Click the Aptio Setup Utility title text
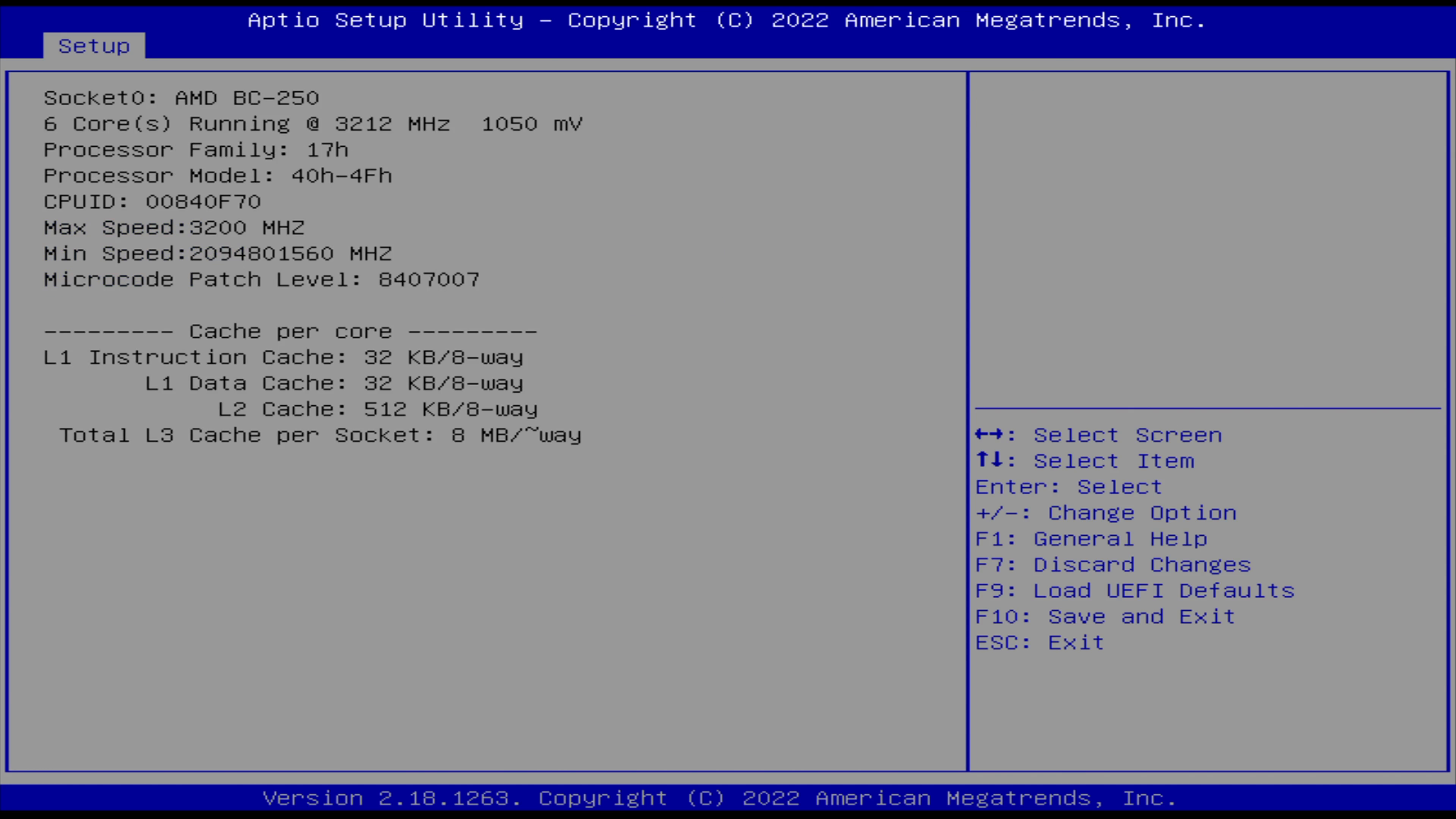Image resolution: width=1456 pixels, height=819 pixels. [727, 21]
